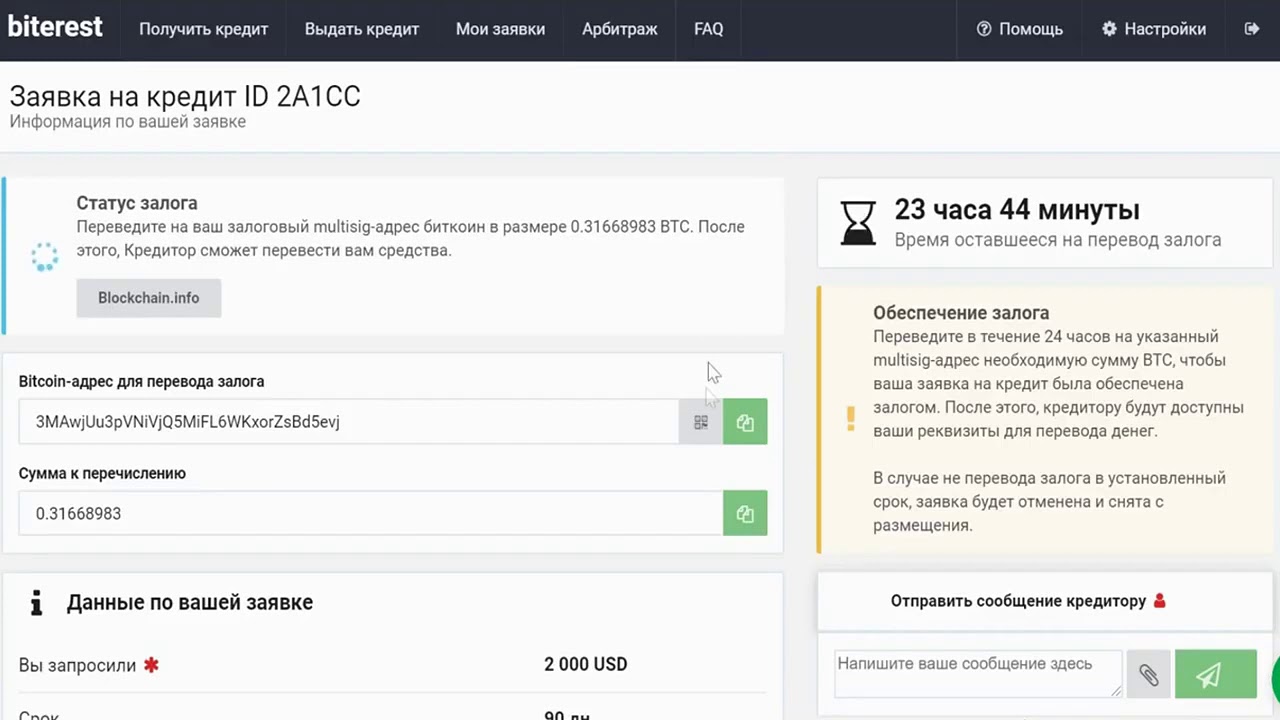The height and width of the screenshot is (720, 1280).
Task: Click the Обеспечение залога heading
Action: point(961,312)
